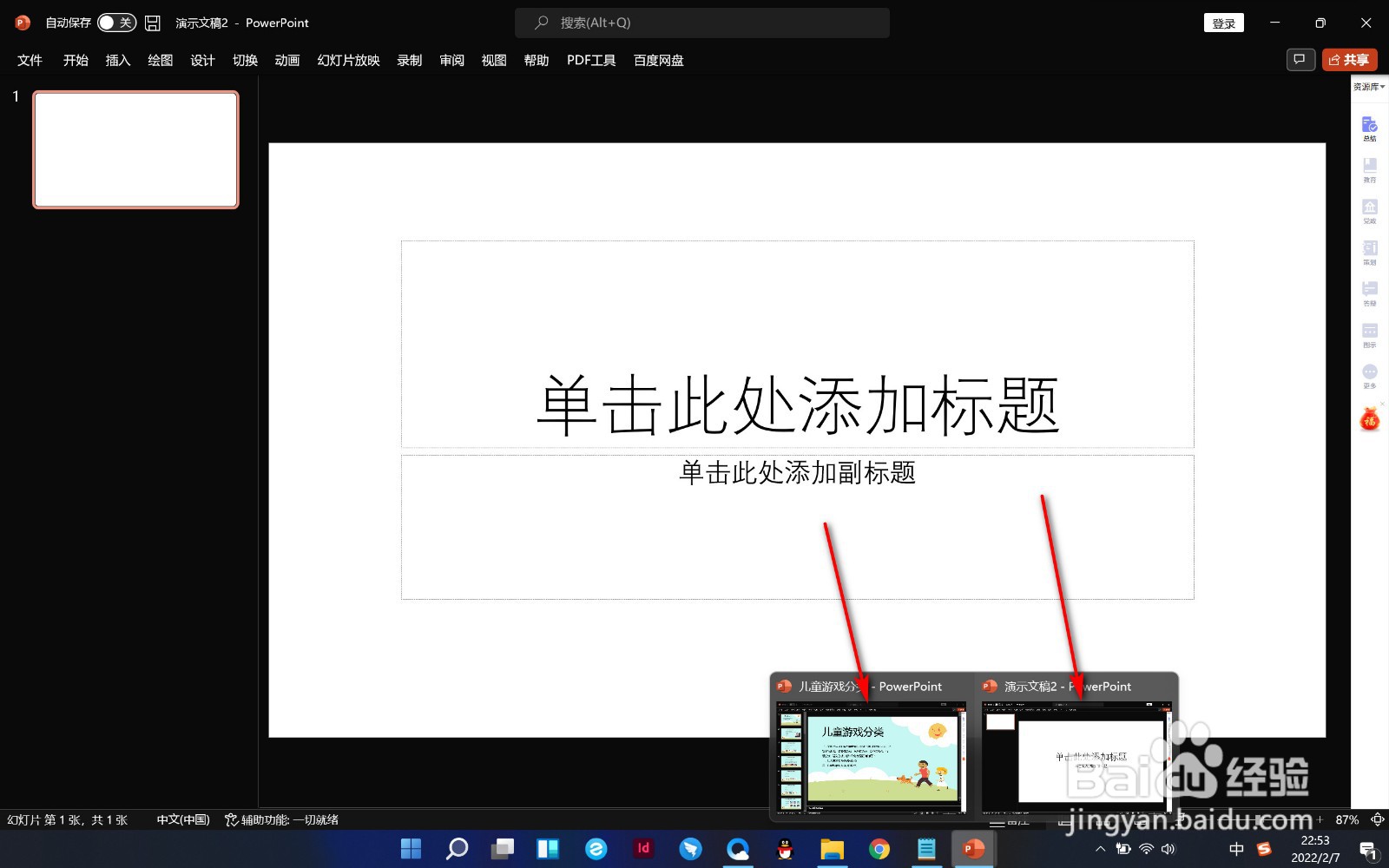Open the 幻灯片放映 tab
Viewport: 1389px width, 868px height.
pos(348,60)
